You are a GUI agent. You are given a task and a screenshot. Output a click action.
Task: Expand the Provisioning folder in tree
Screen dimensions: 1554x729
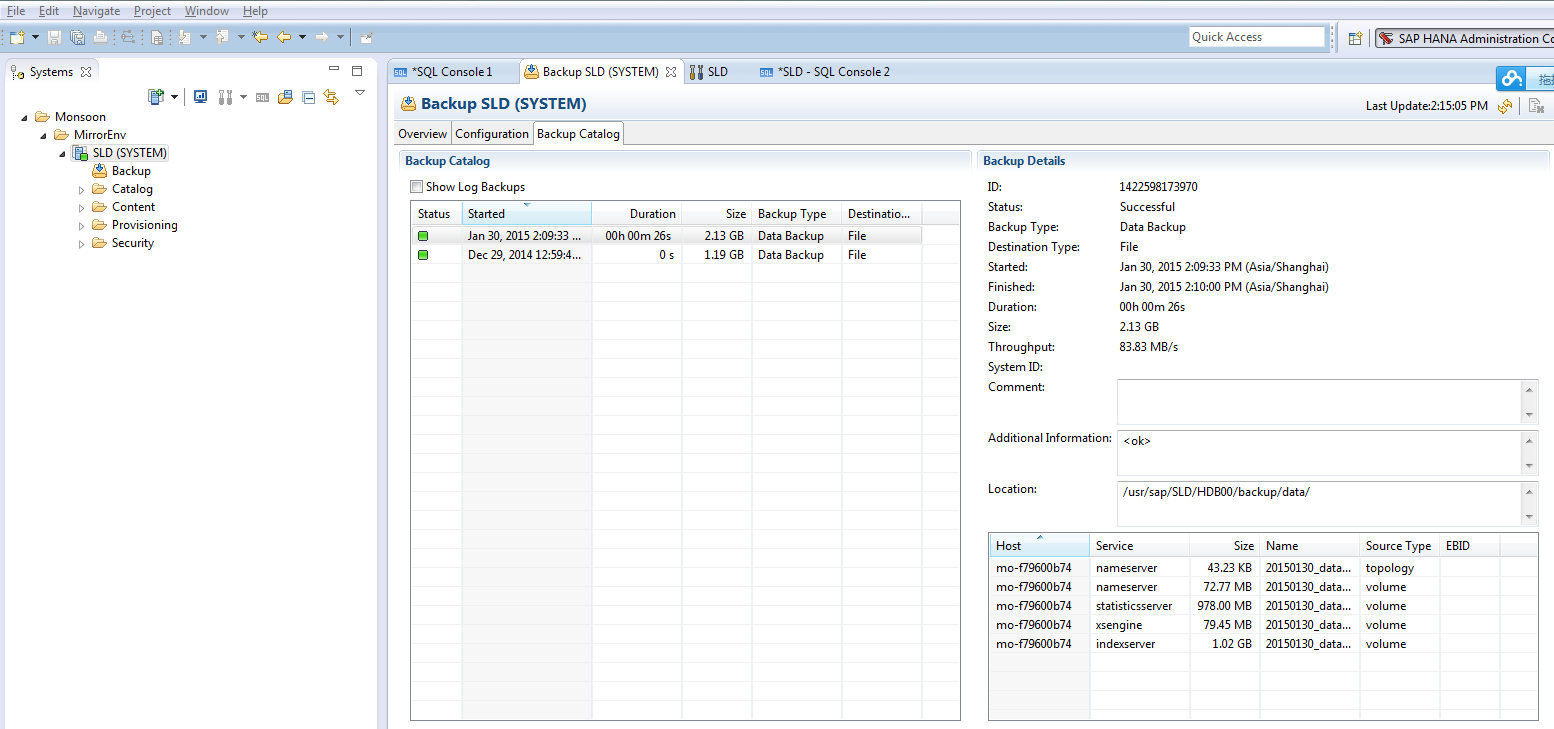82,225
